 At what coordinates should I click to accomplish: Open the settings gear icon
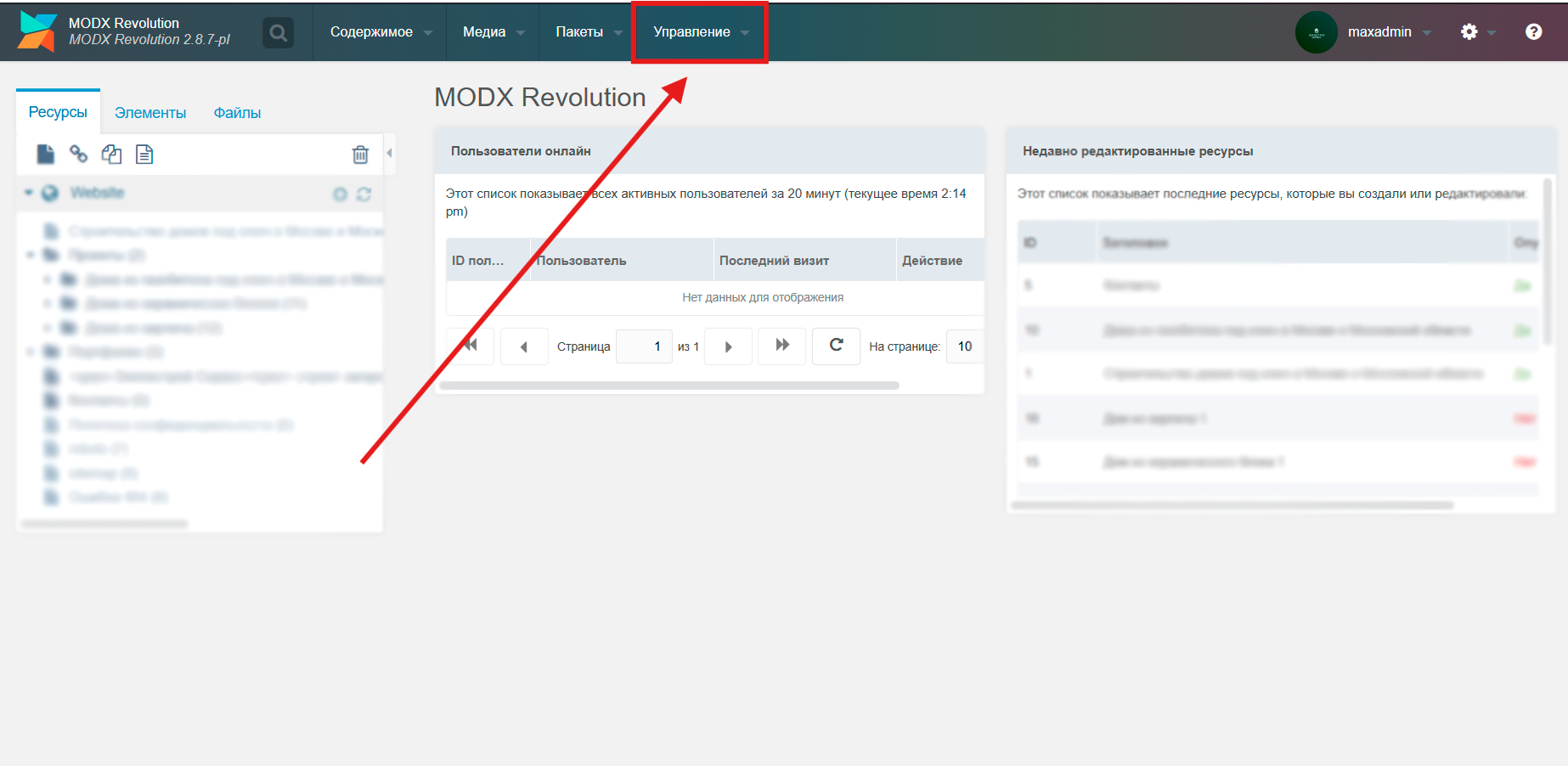click(x=1469, y=32)
